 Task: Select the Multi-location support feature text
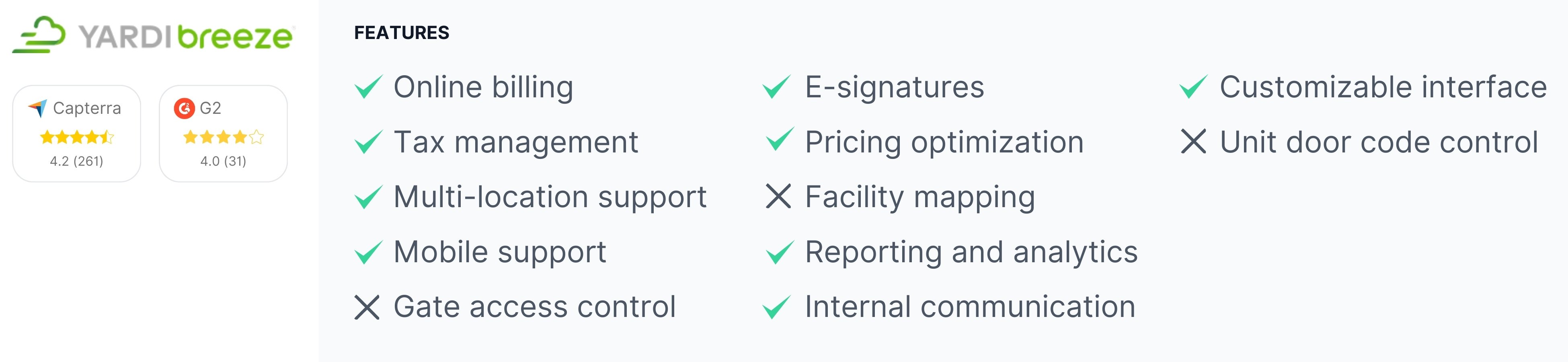pyautogui.click(x=550, y=197)
